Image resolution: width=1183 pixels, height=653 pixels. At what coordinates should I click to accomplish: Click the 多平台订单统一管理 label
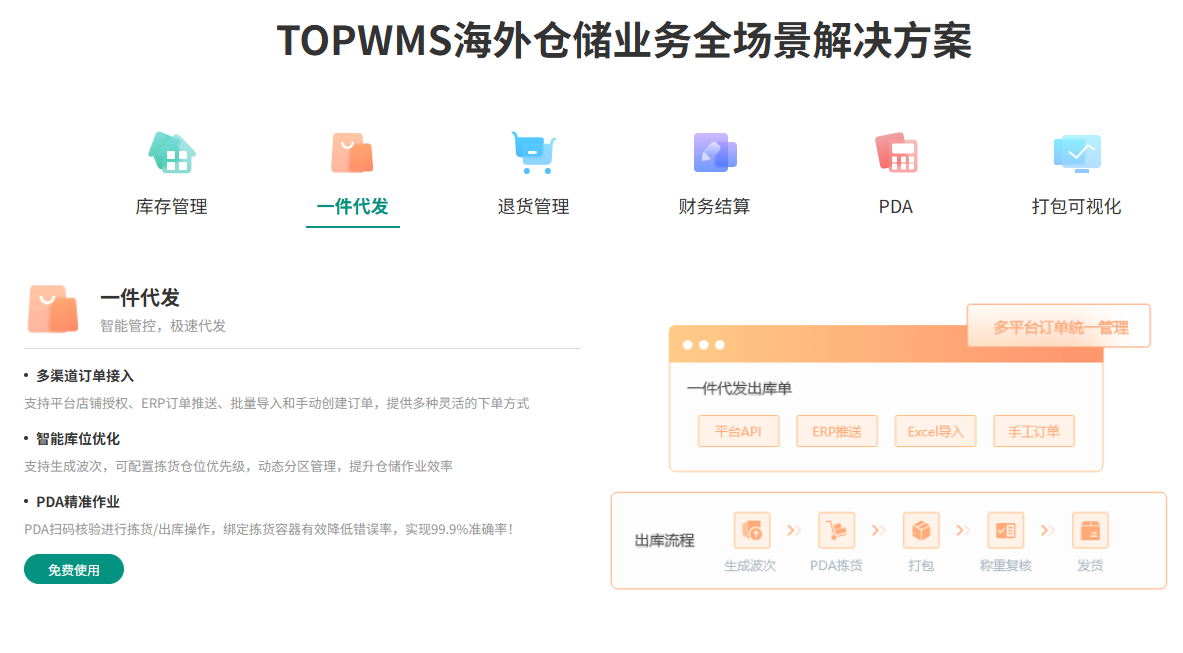(x=1059, y=327)
